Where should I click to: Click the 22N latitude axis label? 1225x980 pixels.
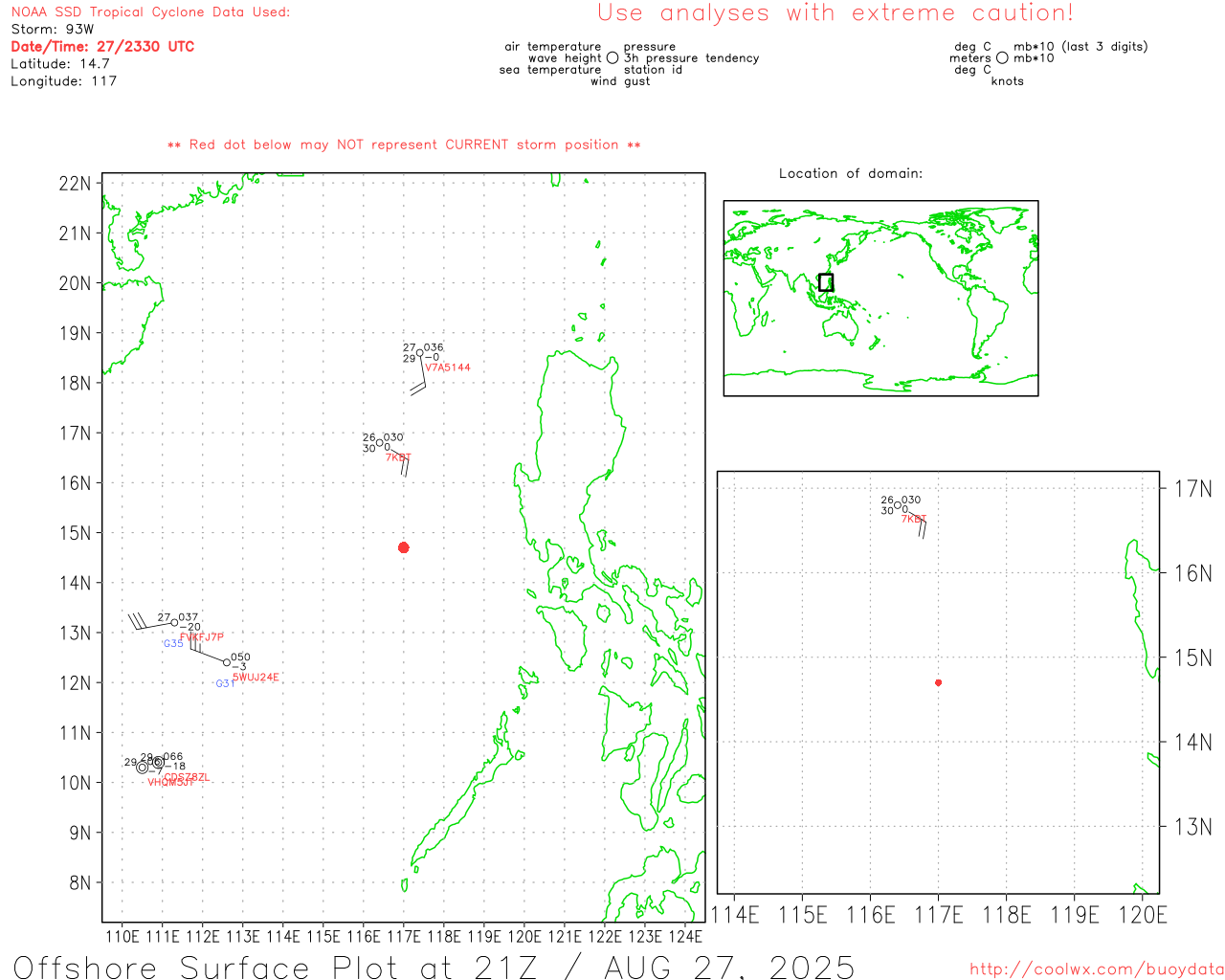pos(76,184)
